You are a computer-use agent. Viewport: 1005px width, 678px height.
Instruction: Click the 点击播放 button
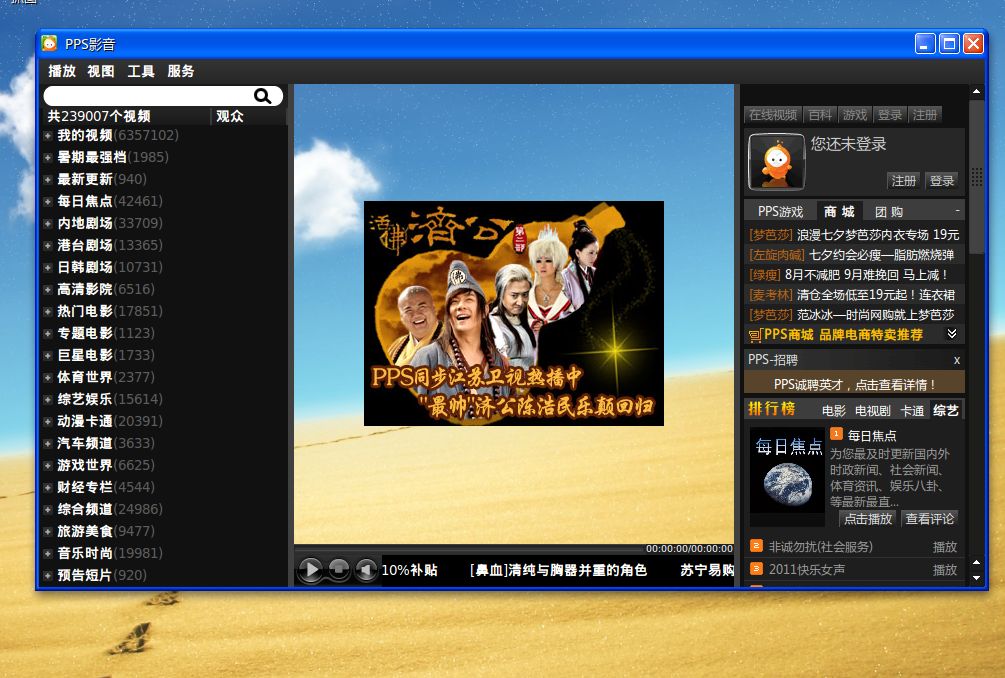pyautogui.click(x=868, y=518)
